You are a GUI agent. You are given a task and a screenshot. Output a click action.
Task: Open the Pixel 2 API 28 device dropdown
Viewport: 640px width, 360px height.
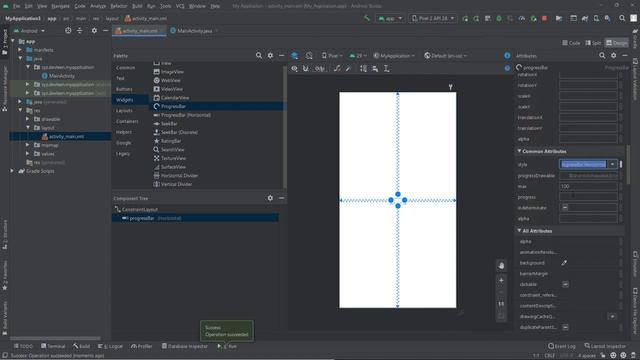pos(433,18)
